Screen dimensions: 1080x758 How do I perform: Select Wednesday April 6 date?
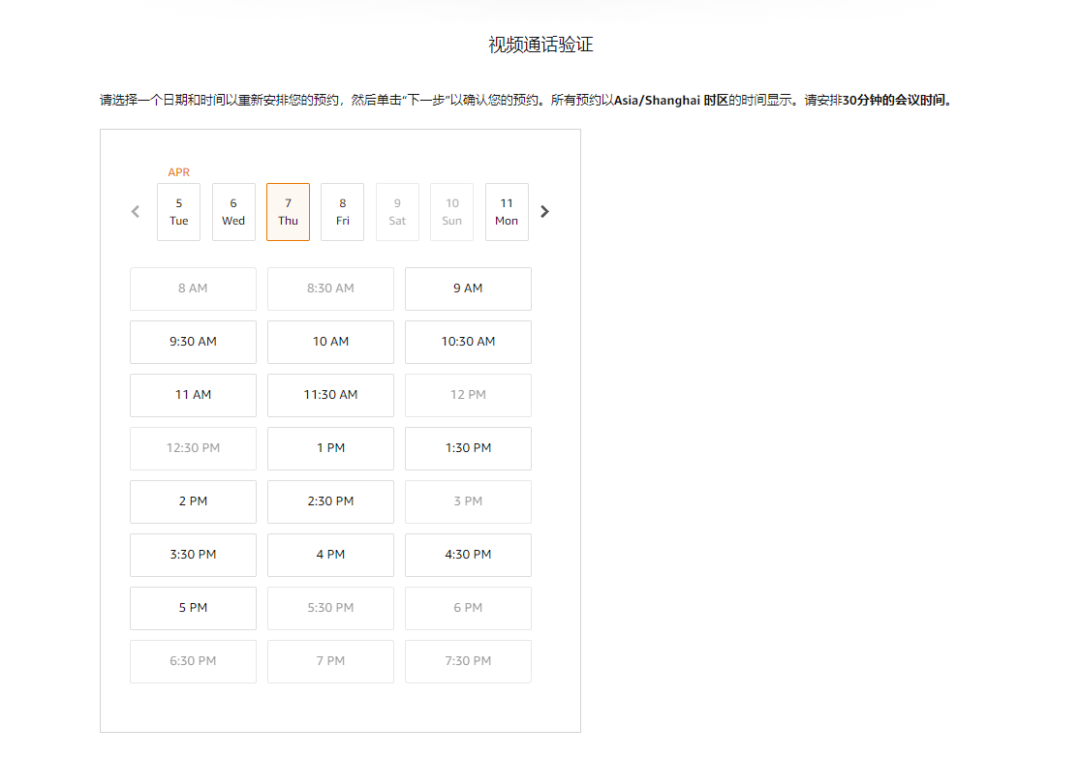pyautogui.click(x=233, y=212)
